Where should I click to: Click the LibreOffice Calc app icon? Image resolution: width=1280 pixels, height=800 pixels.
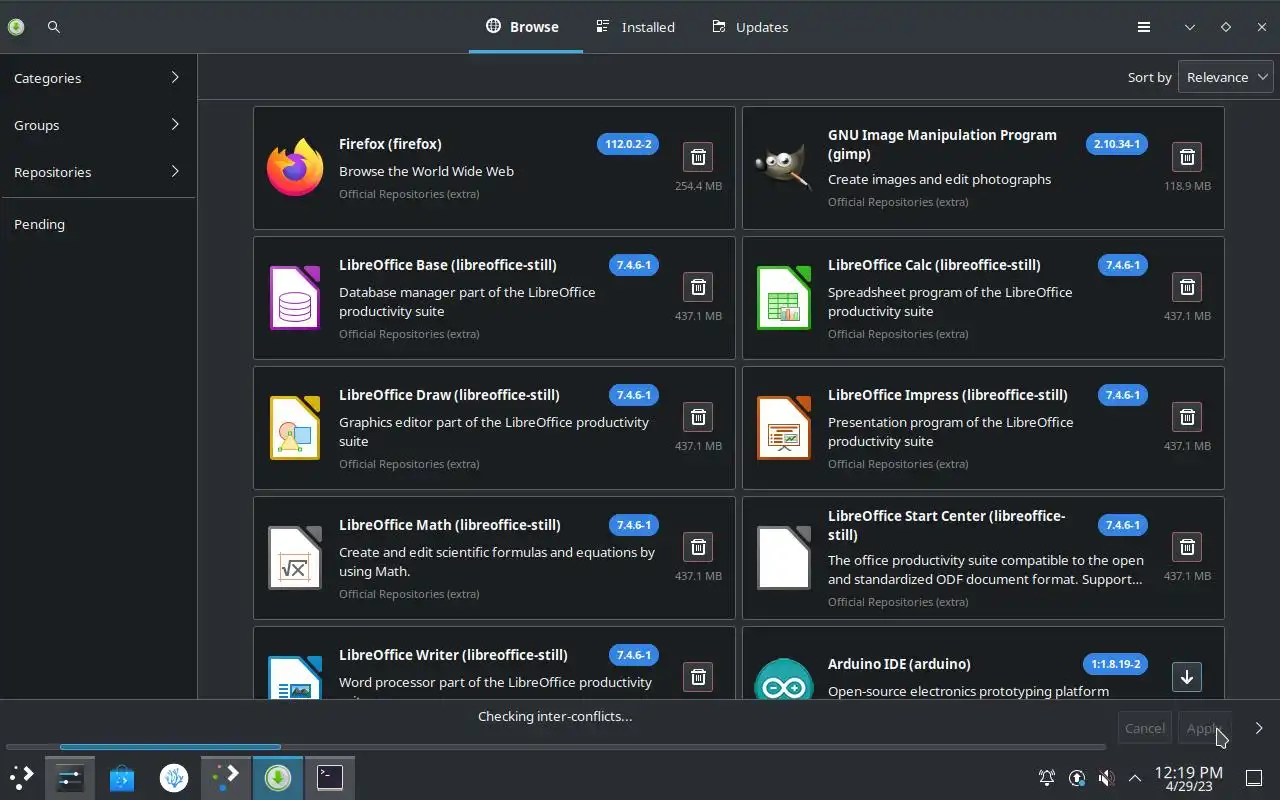[783, 298]
